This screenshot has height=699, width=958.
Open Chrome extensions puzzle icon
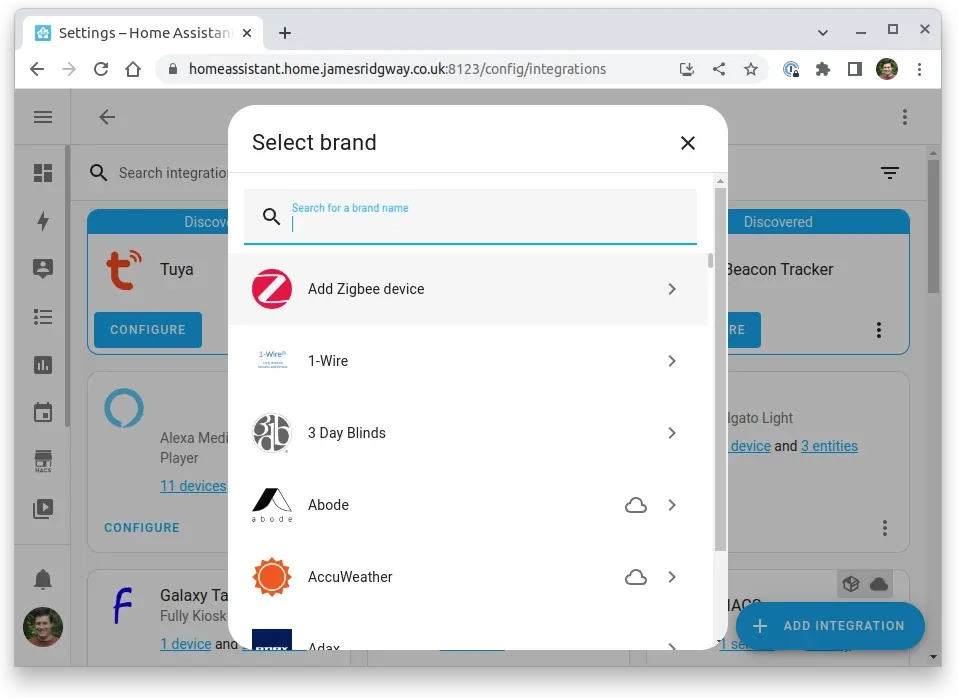coord(823,69)
